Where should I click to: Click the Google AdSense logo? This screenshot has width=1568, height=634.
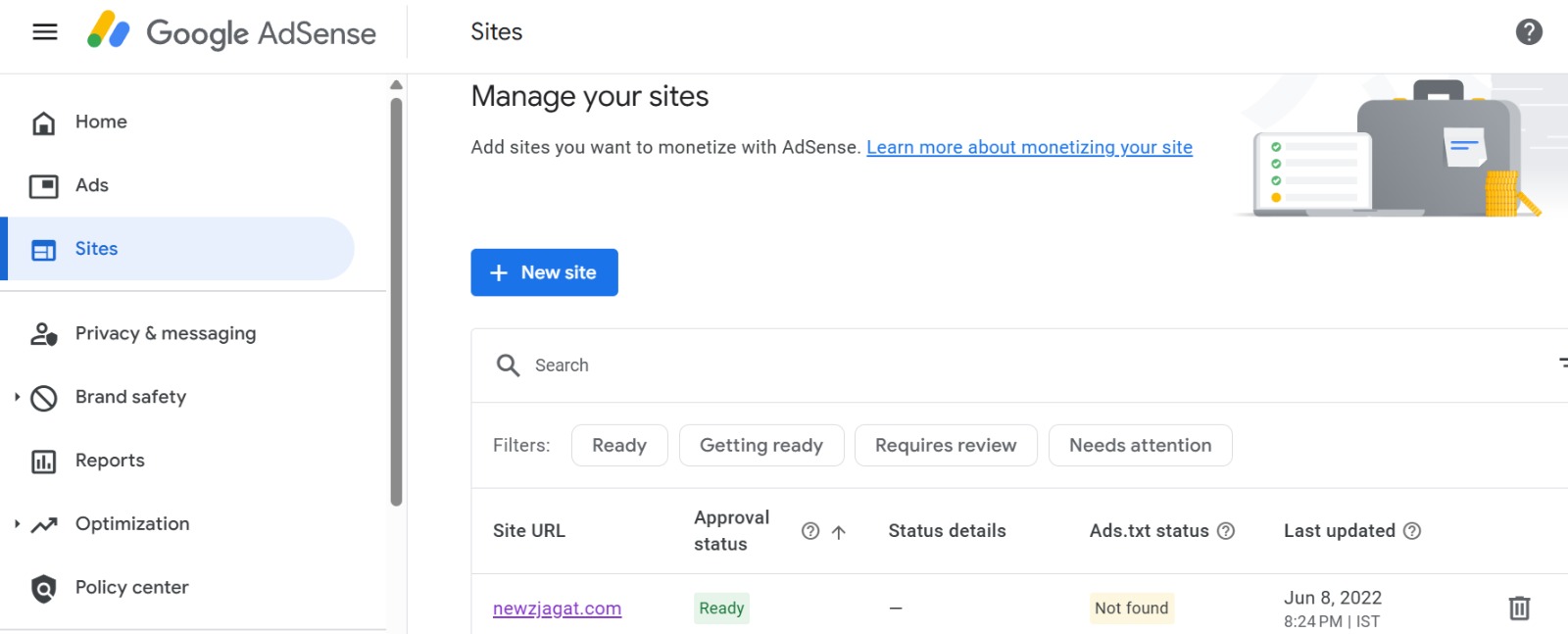pos(231,32)
